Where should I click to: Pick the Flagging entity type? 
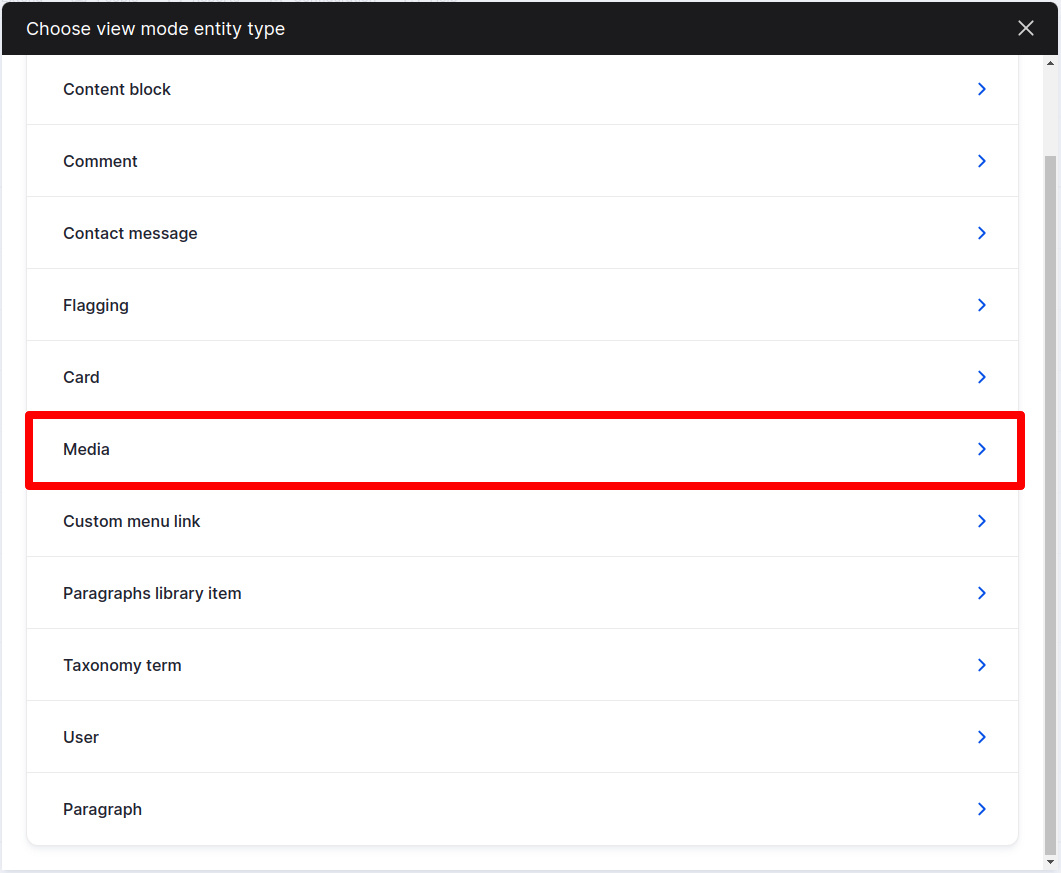point(522,305)
